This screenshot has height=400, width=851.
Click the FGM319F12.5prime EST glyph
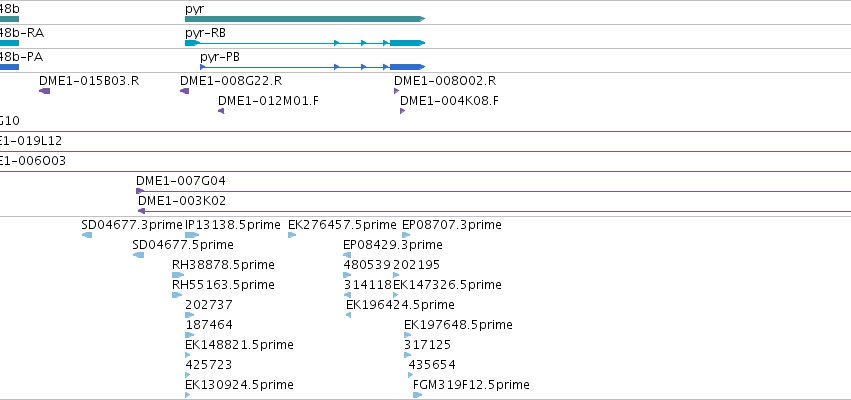[x=417, y=395]
